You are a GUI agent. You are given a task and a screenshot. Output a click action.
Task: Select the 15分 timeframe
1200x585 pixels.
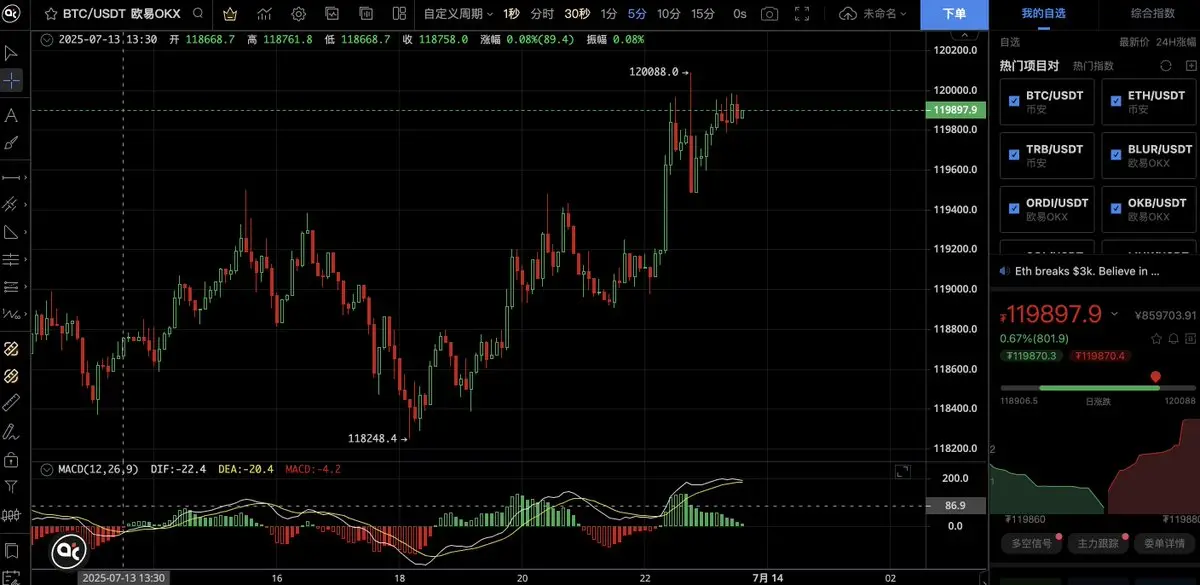point(703,14)
